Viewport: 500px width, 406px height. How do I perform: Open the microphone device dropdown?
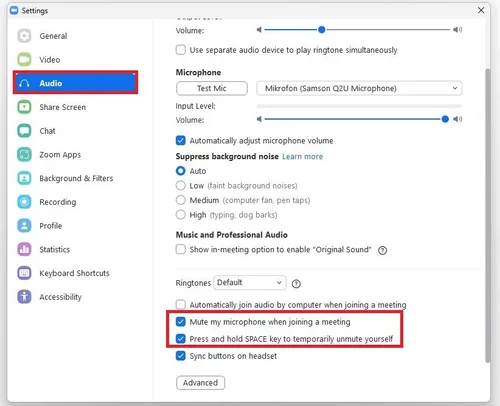pyautogui.click(x=359, y=88)
